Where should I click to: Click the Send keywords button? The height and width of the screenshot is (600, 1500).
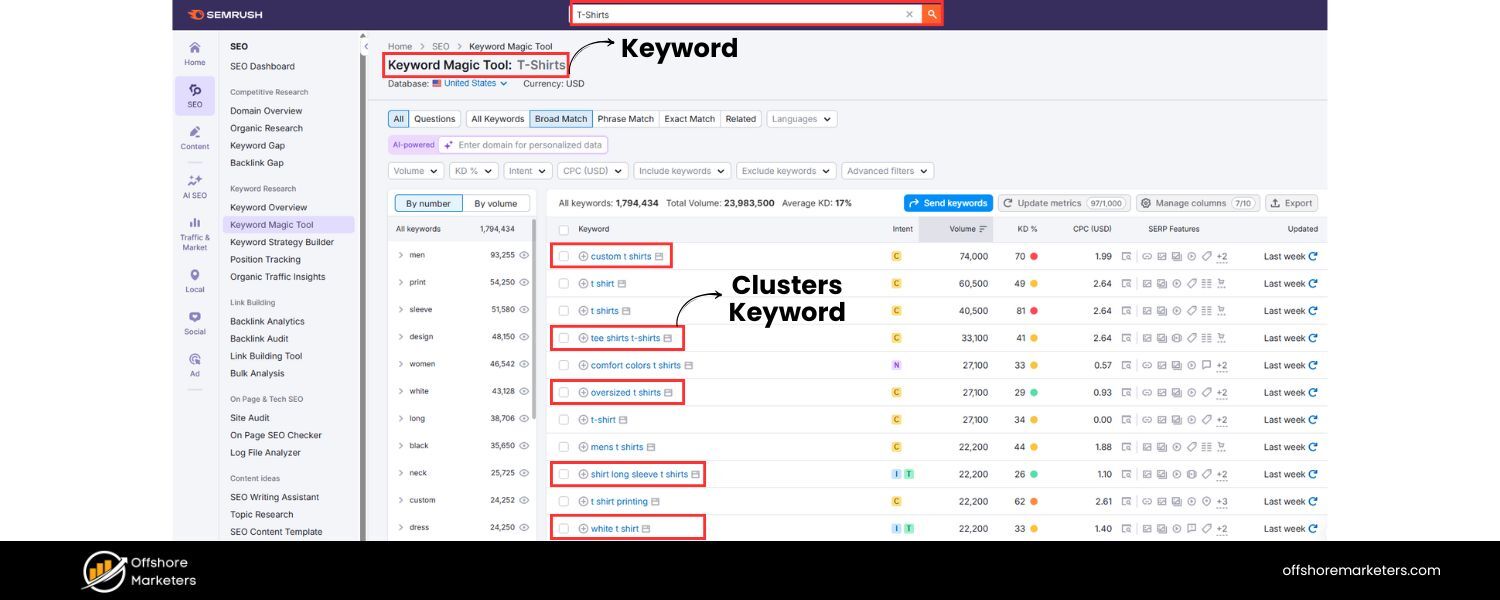click(947, 203)
